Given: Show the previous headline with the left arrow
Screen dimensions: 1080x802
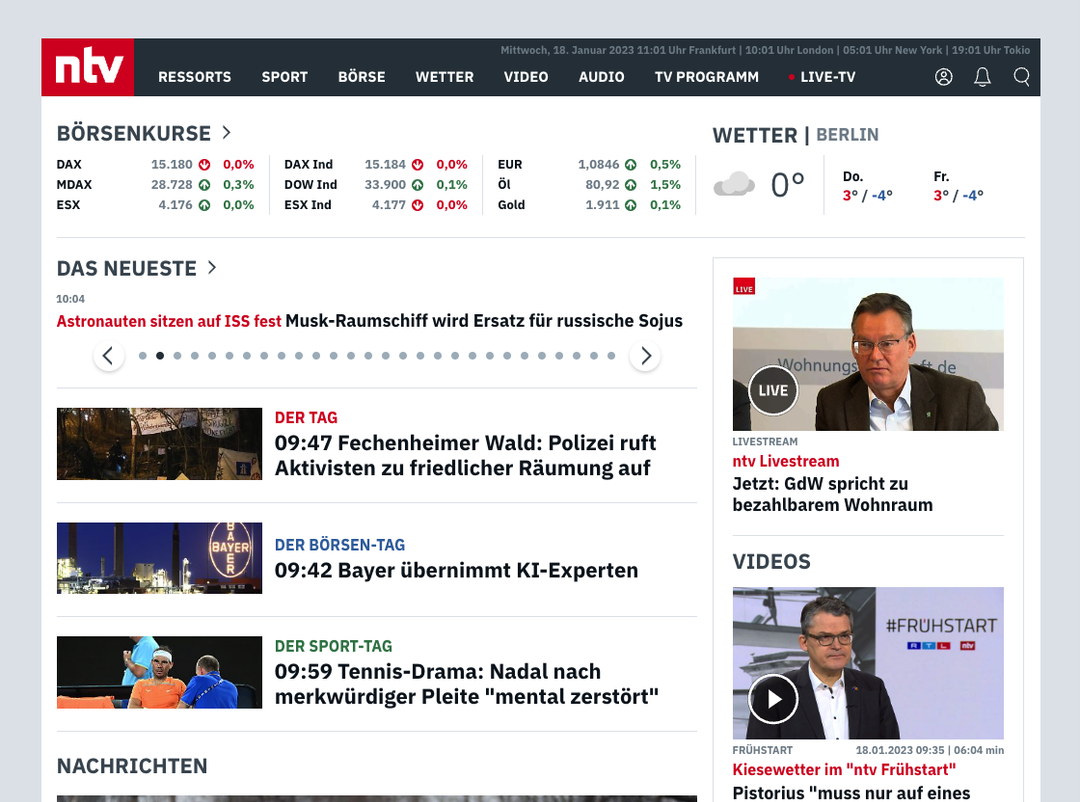Looking at the screenshot, I should pyautogui.click(x=108, y=356).
